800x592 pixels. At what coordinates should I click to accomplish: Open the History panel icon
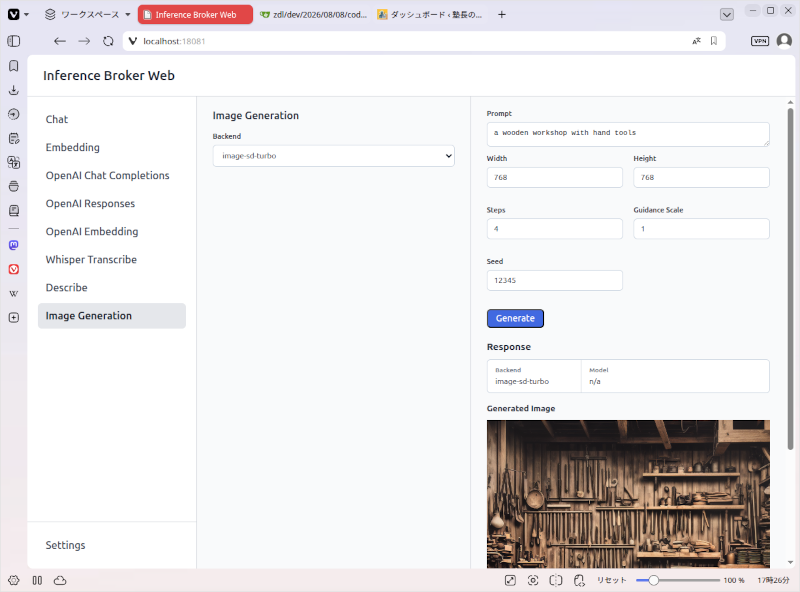pyautogui.click(x=14, y=114)
